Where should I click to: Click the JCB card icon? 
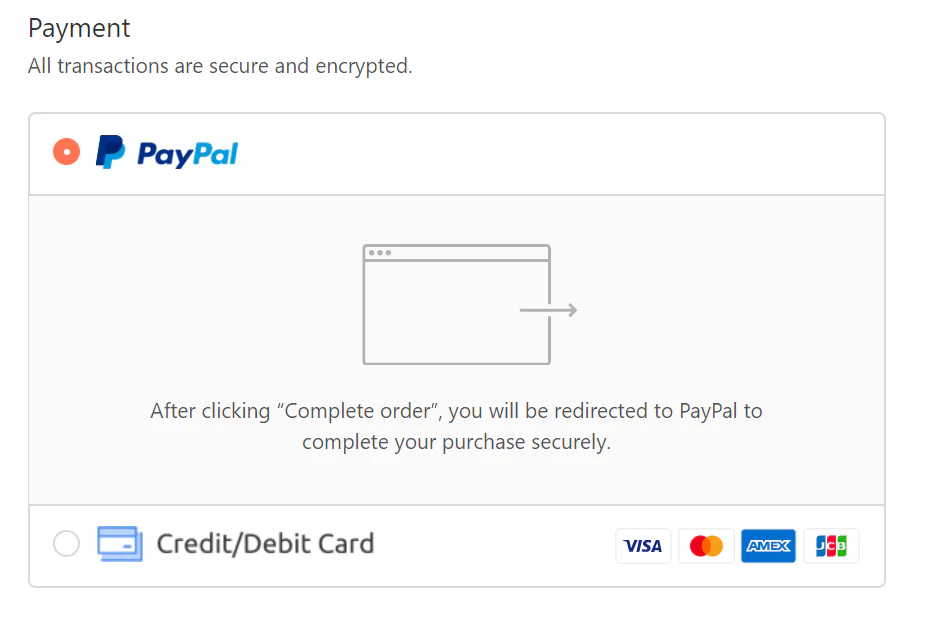[x=831, y=546]
